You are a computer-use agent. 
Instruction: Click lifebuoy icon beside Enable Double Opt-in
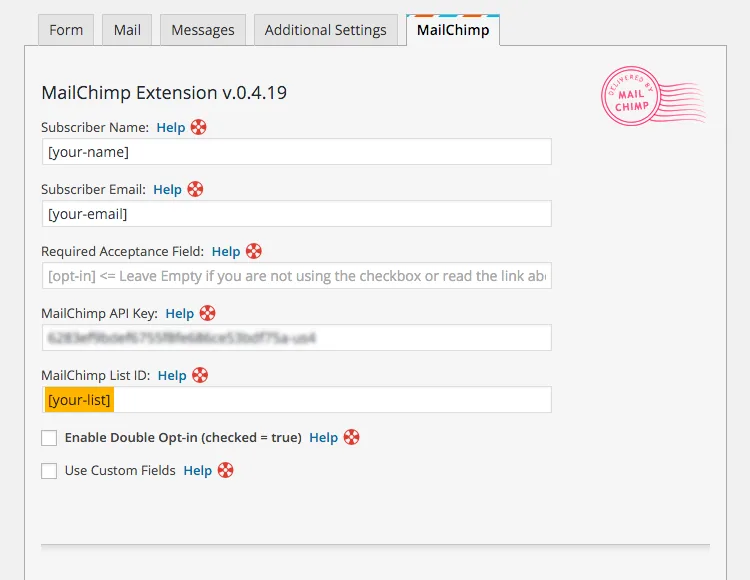(x=351, y=438)
